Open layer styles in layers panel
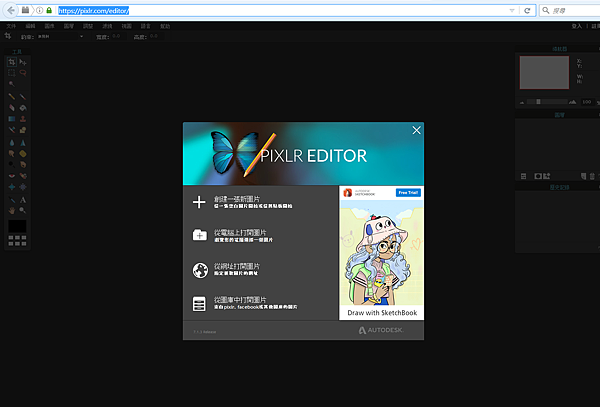This screenshot has height=407, width=600. 547,176
